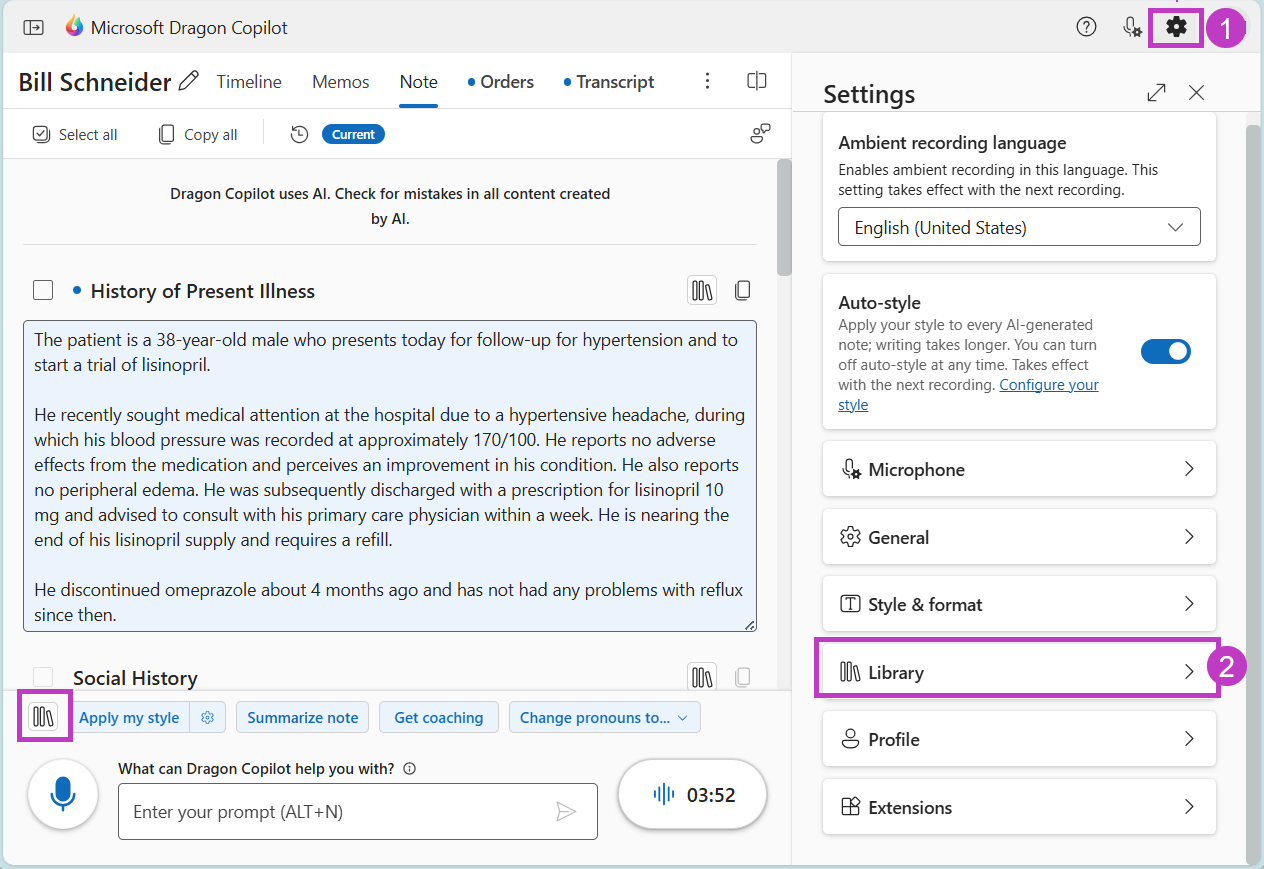Open library for Social History section
This screenshot has height=869, width=1264.
702,677
